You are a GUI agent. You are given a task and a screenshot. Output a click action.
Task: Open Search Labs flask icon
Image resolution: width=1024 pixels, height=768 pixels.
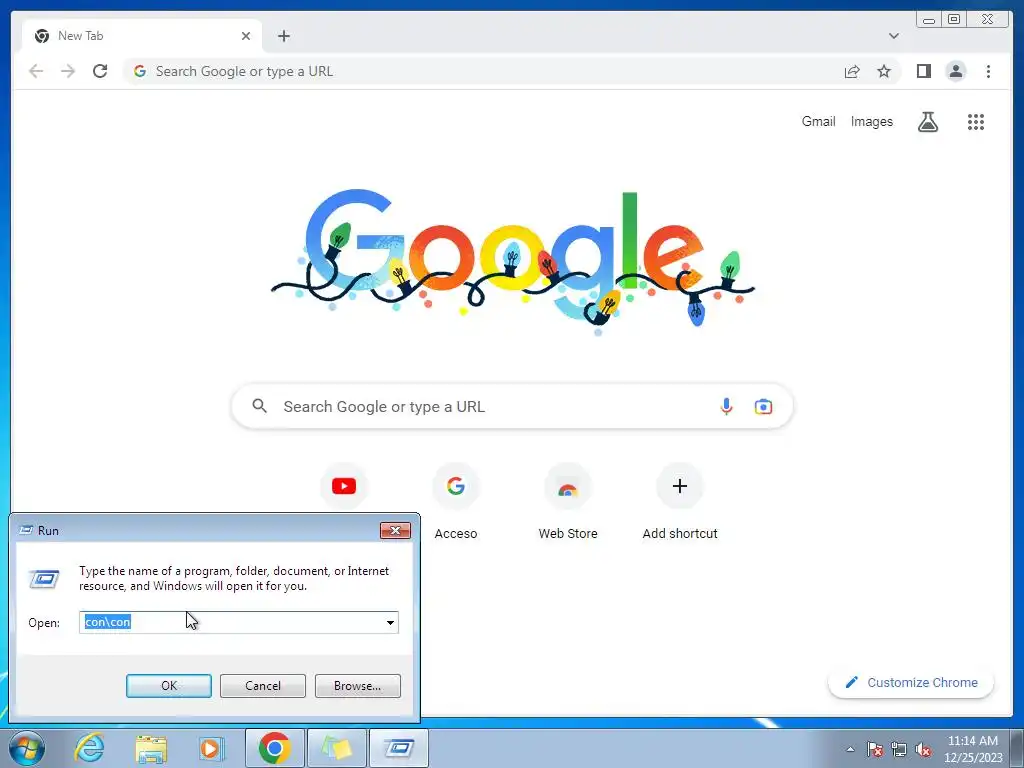pyautogui.click(x=927, y=121)
